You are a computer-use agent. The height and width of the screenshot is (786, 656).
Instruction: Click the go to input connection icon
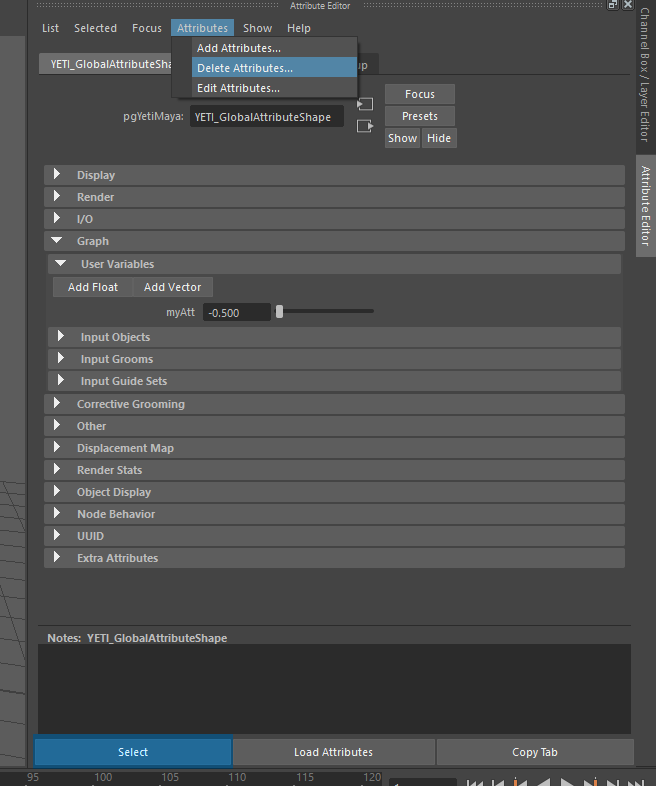pos(366,104)
